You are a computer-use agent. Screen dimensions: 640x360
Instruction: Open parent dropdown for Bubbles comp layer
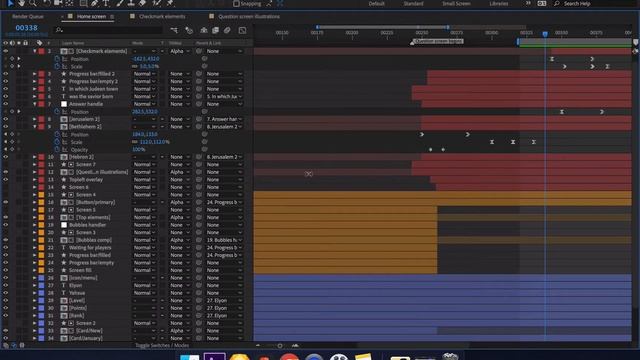[x=224, y=240]
